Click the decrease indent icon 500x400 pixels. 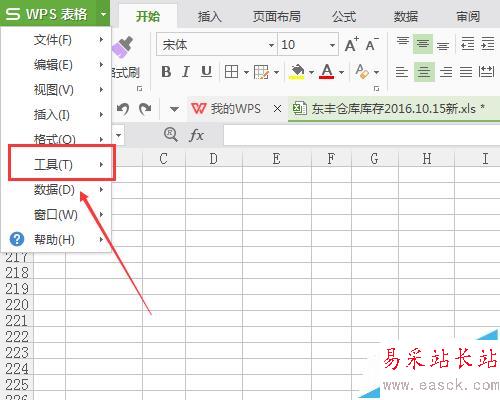point(467,44)
